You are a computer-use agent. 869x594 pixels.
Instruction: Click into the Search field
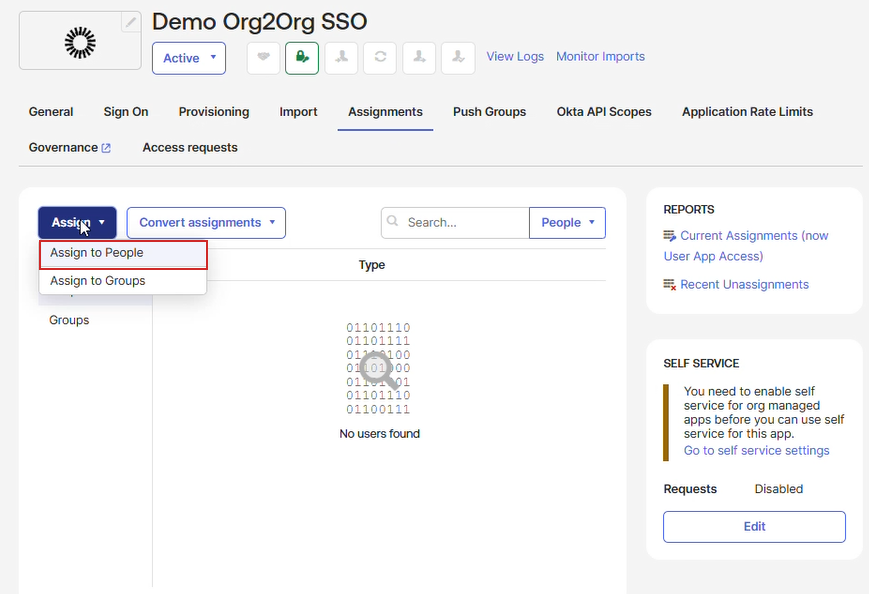point(455,223)
